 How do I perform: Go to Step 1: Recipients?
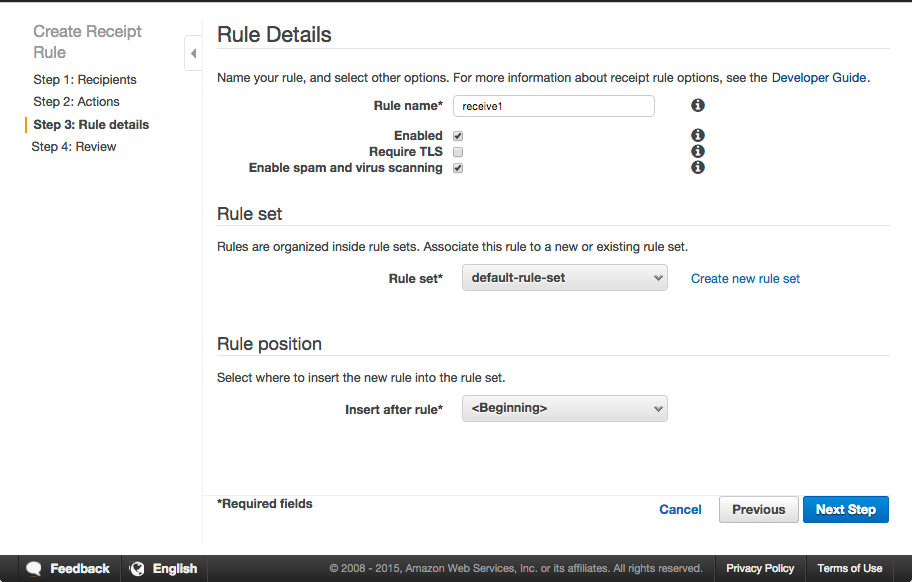pyautogui.click(x=85, y=80)
